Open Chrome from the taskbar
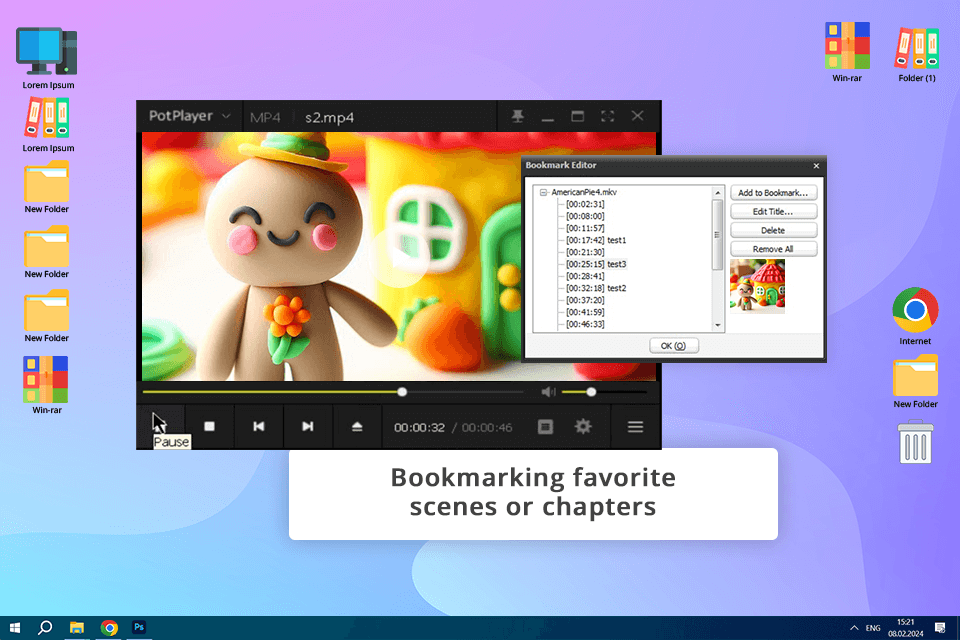This screenshot has height=640, width=960. [x=109, y=628]
